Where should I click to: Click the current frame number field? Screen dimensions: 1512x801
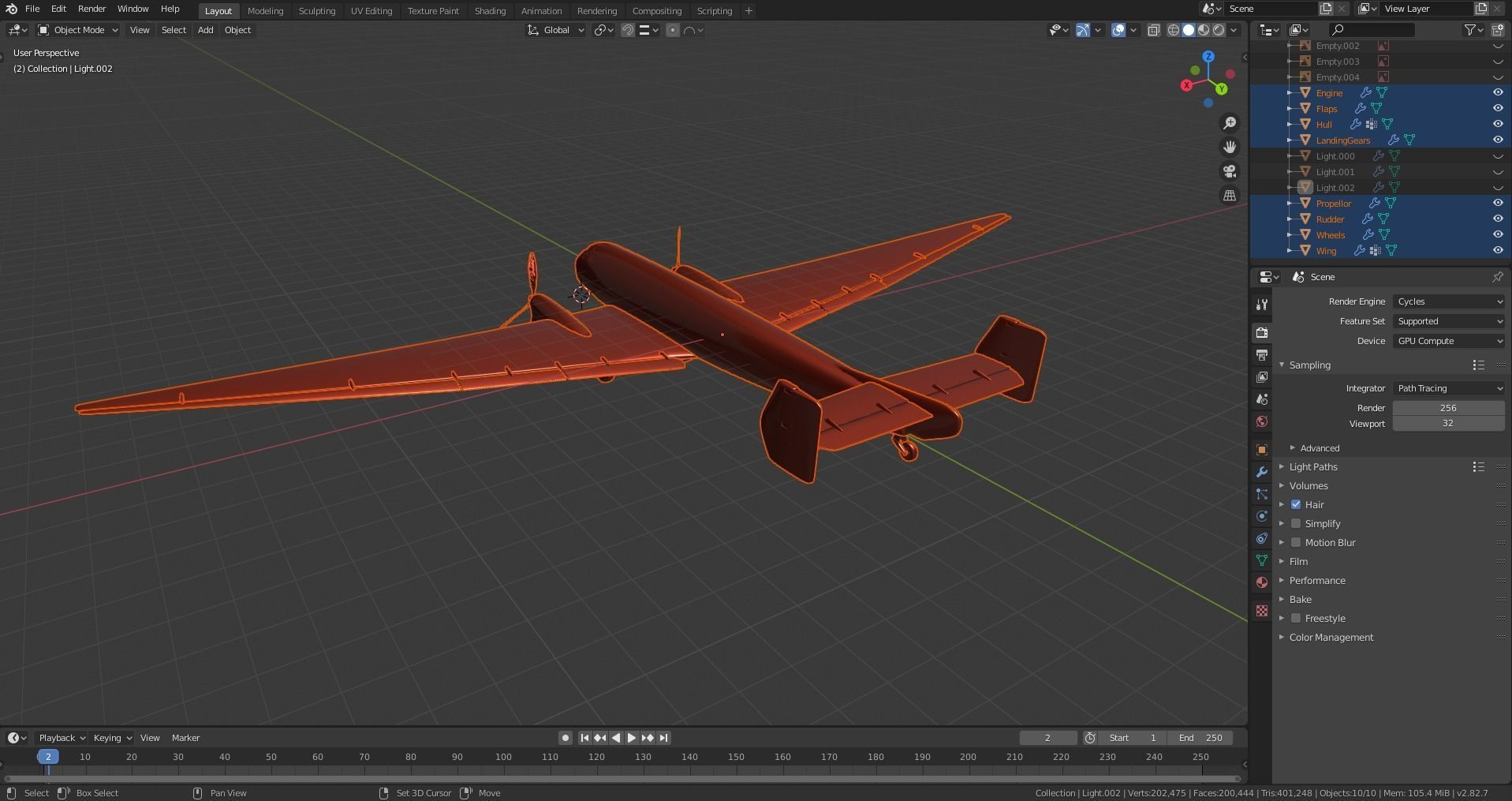[x=1047, y=738]
